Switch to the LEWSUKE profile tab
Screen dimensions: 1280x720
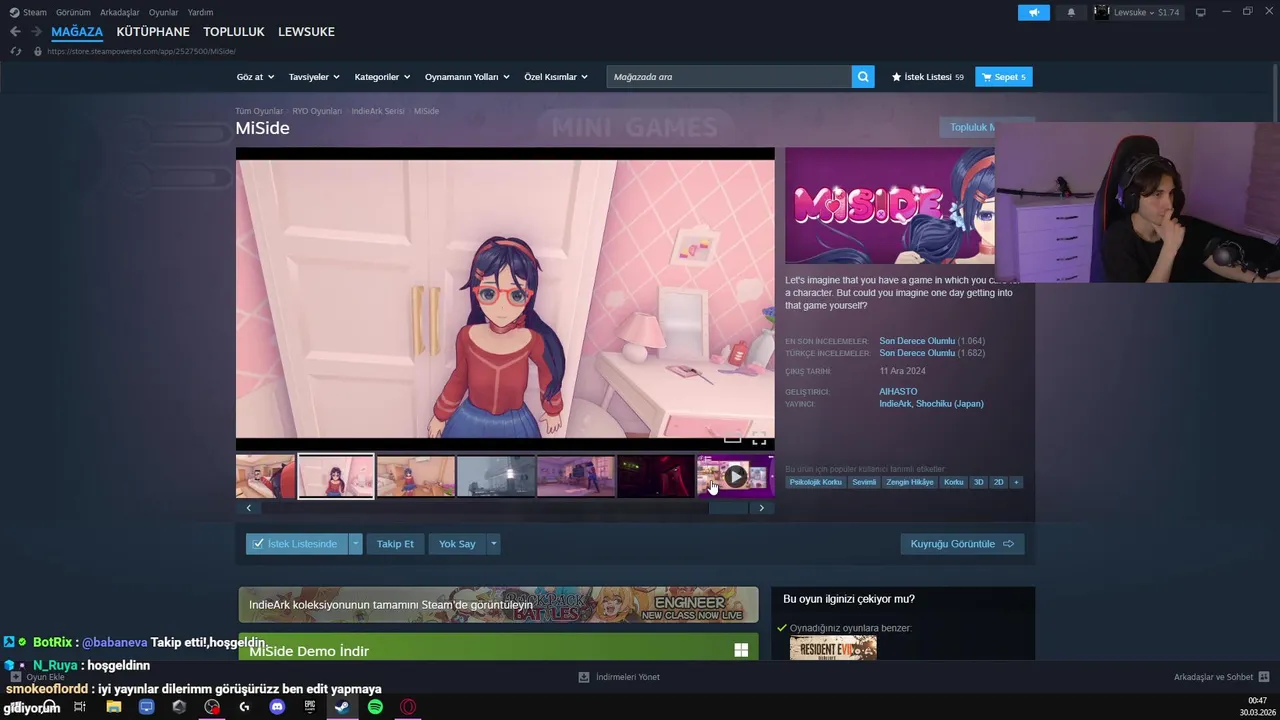(306, 32)
